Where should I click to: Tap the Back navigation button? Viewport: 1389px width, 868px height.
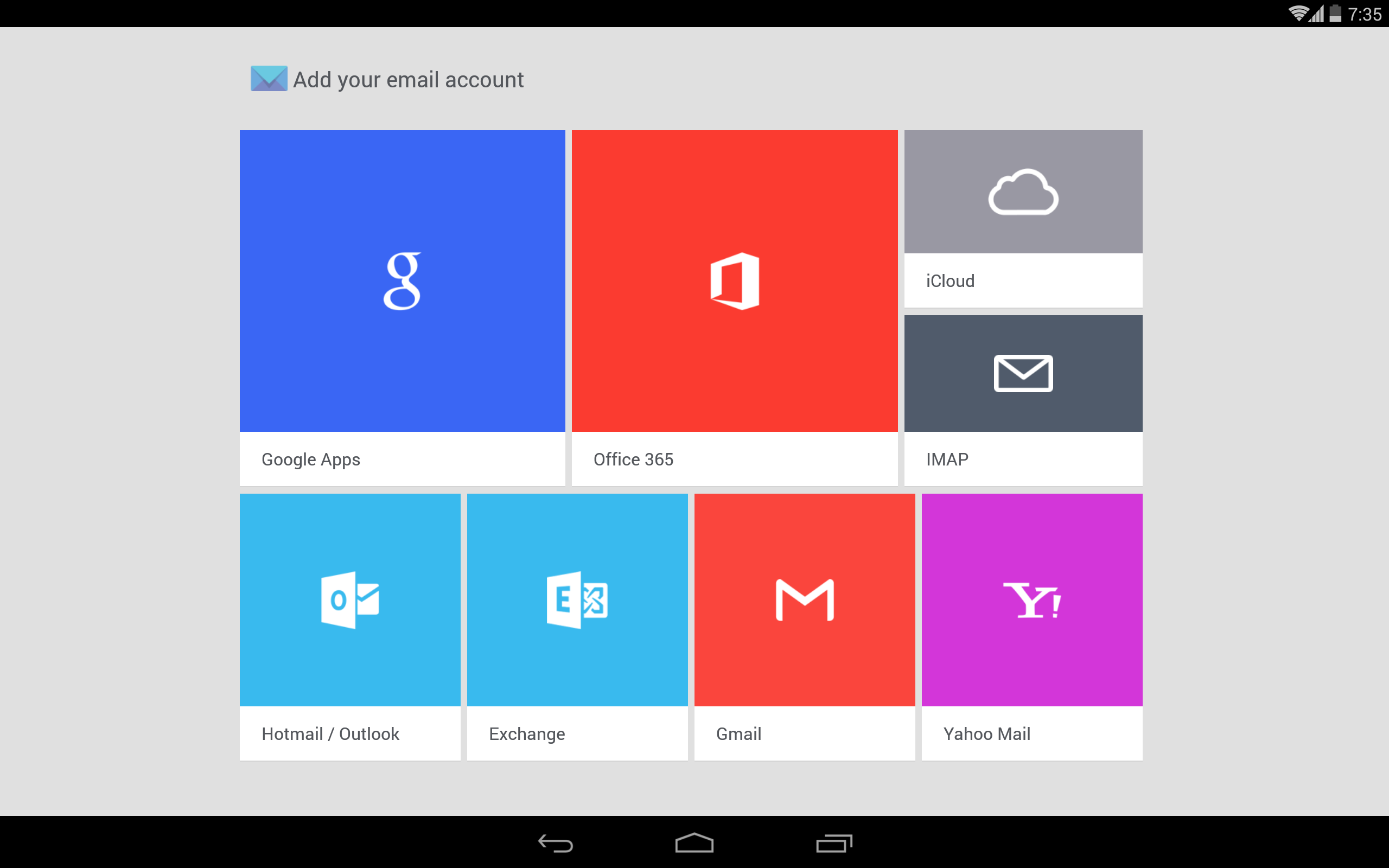coord(556,844)
